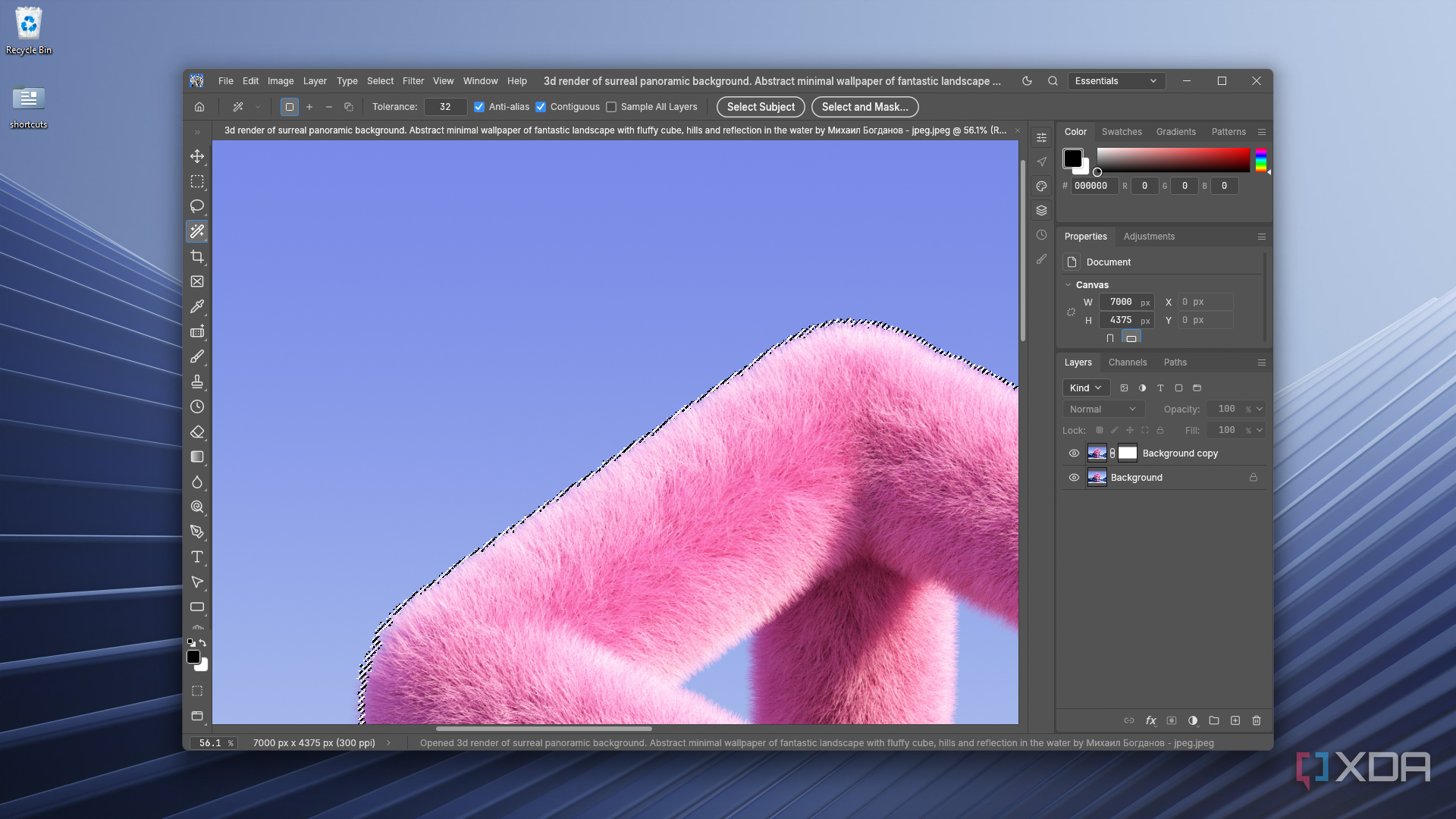Select the Lasso tool
1456x819 pixels.
tap(197, 206)
